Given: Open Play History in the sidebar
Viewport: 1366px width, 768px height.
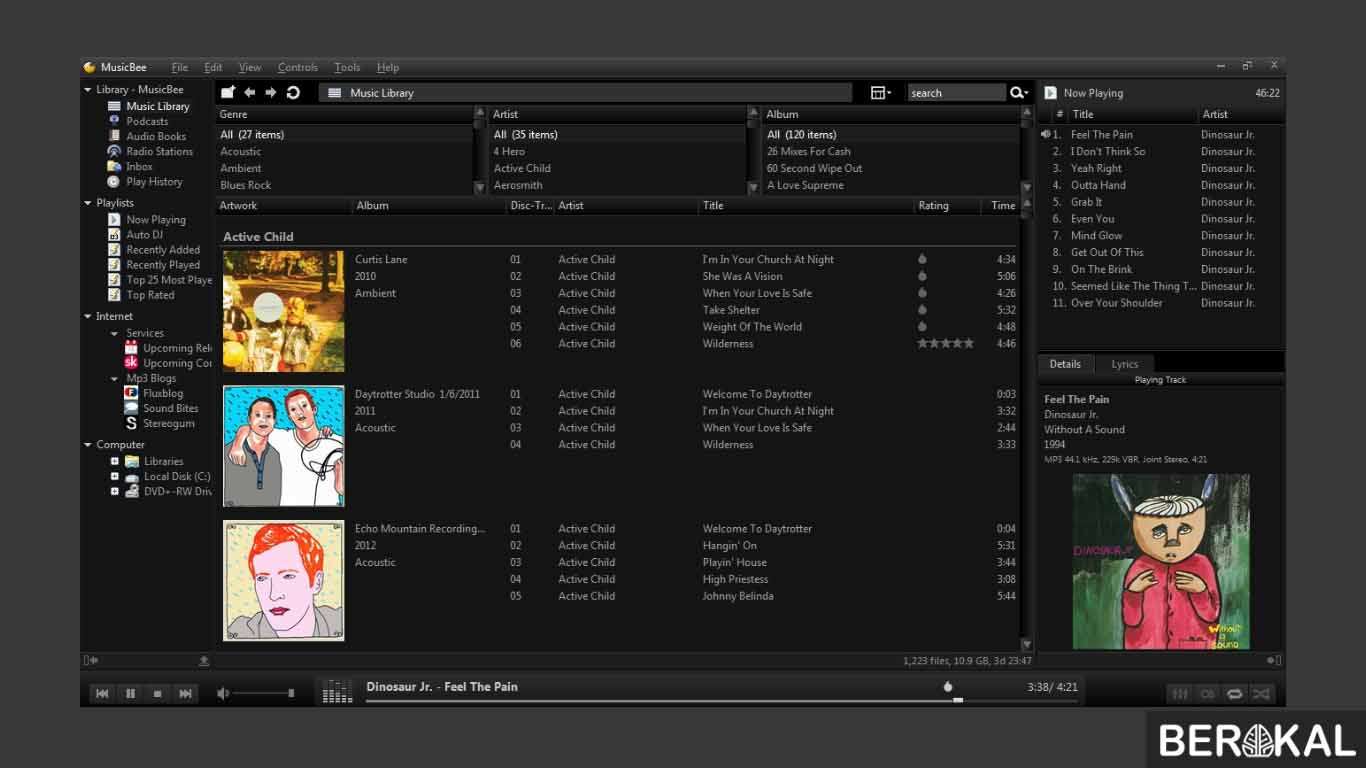Looking at the screenshot, I should coord(154,181).
